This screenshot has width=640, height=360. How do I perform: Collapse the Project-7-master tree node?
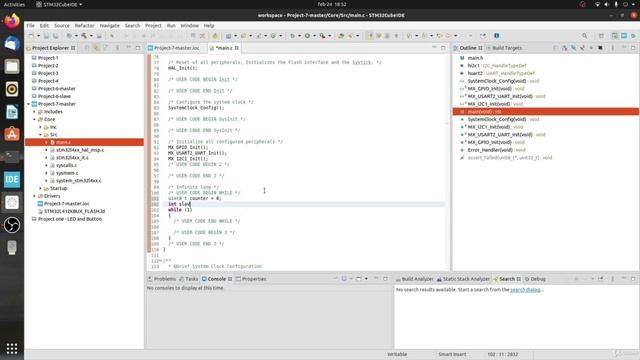click(x=29, y=104)
